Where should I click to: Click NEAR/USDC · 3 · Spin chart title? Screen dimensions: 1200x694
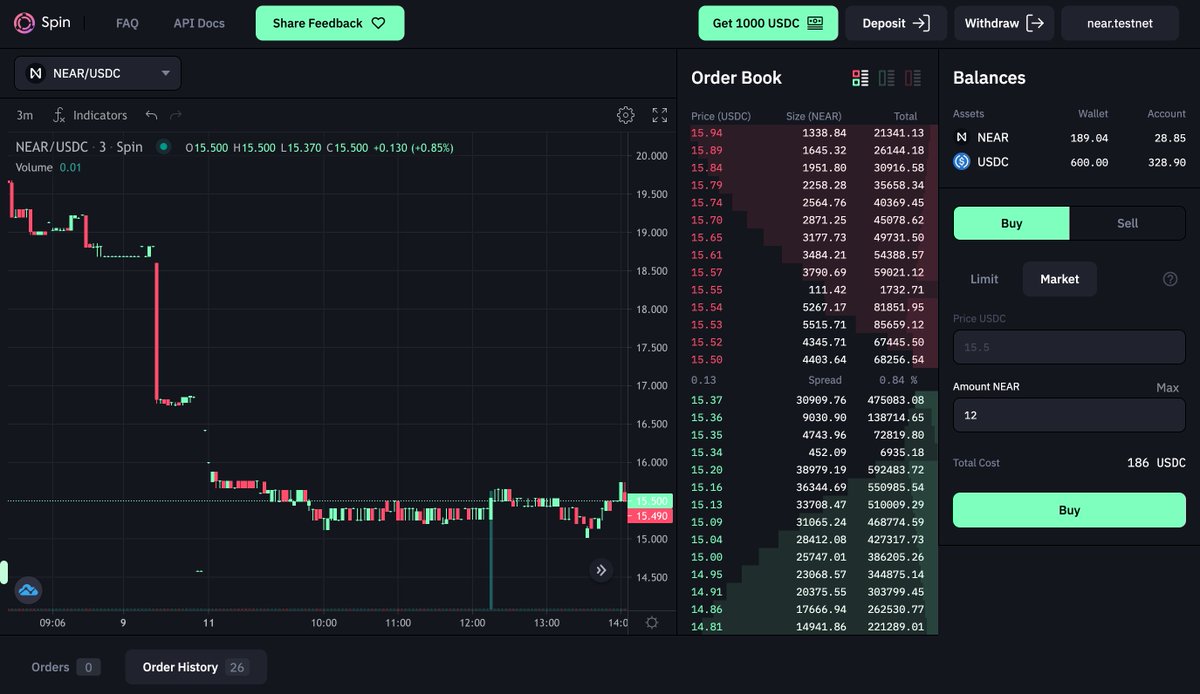click(x=79, y=147)
